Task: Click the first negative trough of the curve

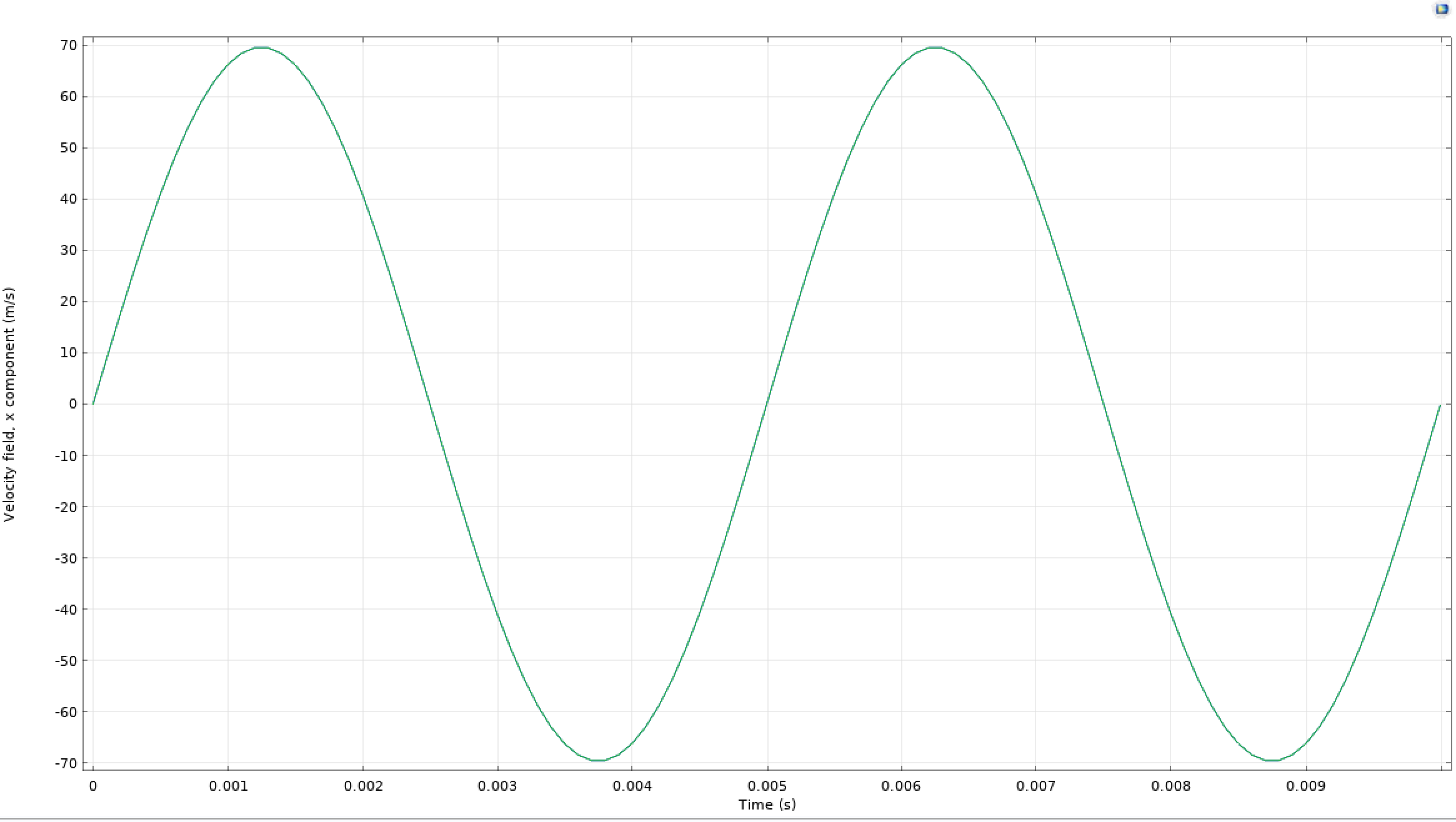Action: [598, 760]
